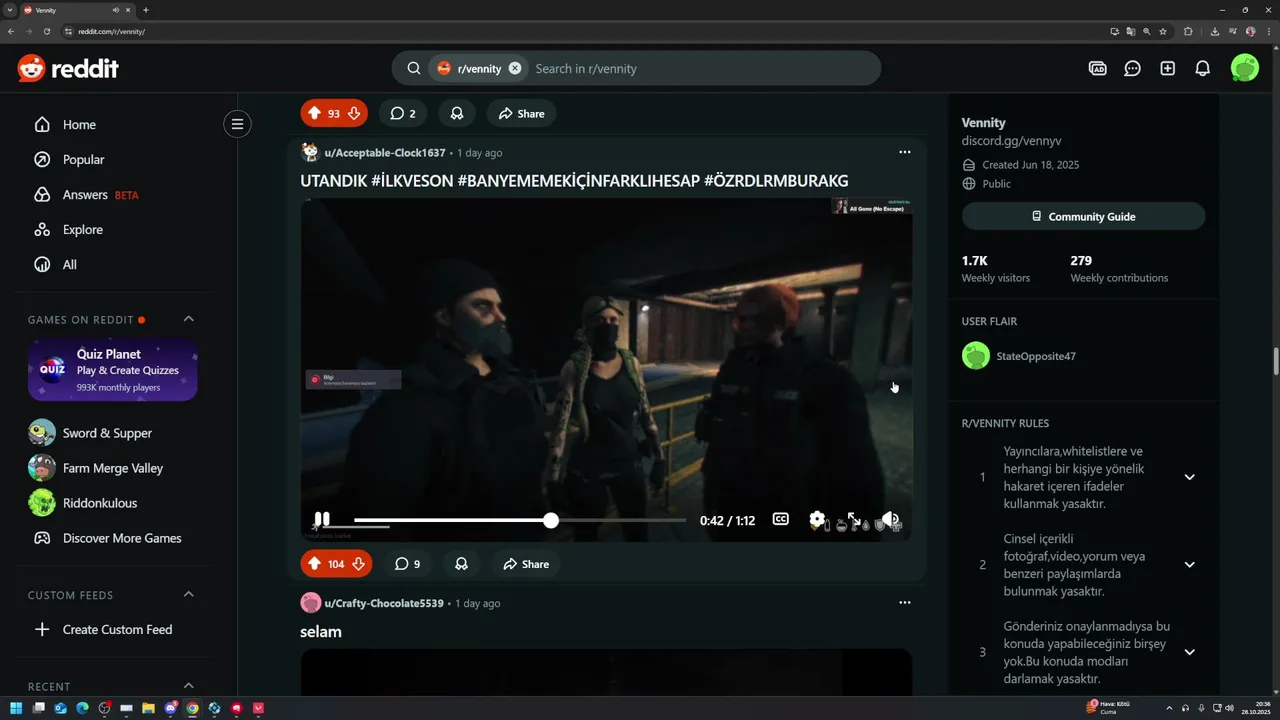Collapse the Custom Feeds section
The width and height of the screenshot is (1280, 720).
click(188, 594)
